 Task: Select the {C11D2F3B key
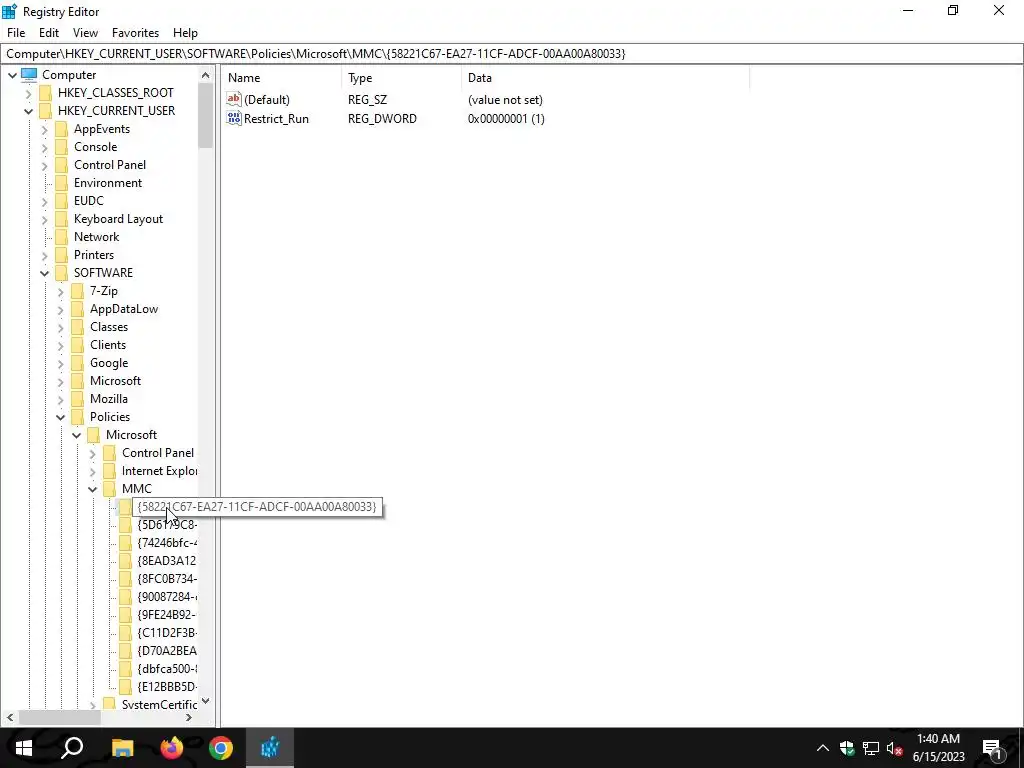167,633
